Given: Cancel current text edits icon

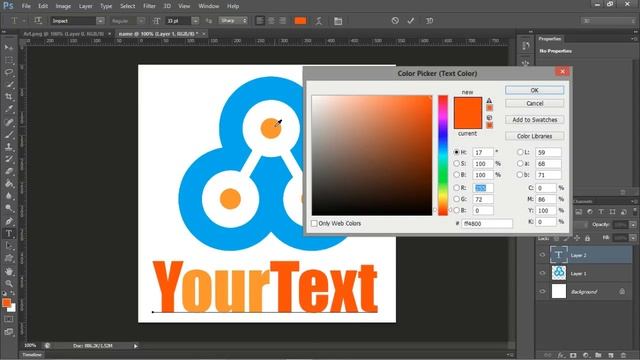Looking at the screenshot, I should [395, 20].
